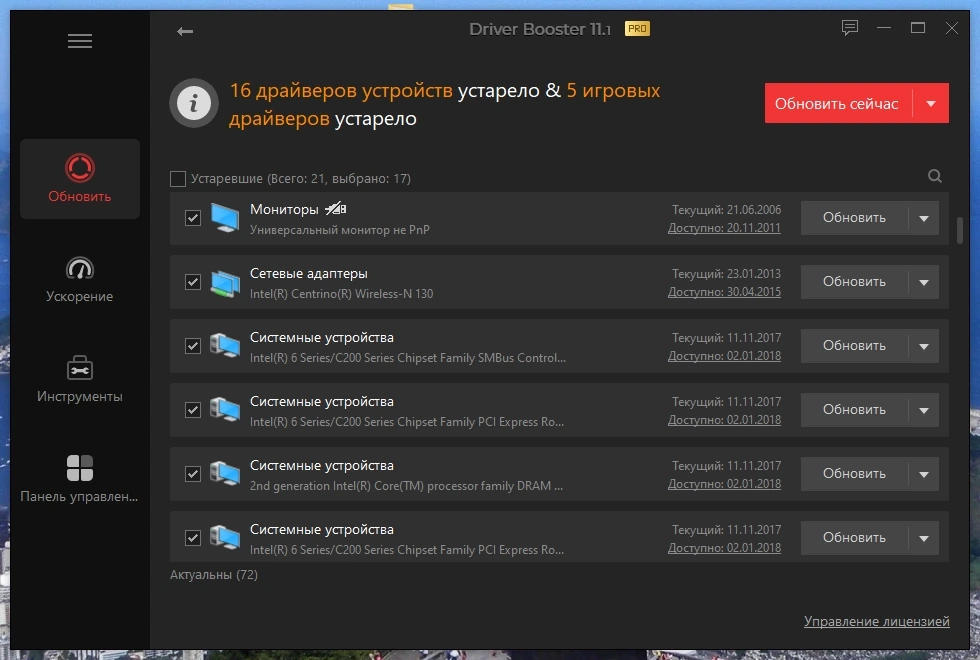The image size is (980, 660).
Task: Switch to the Обновить sidebar tab
Action: pos(80,179)
